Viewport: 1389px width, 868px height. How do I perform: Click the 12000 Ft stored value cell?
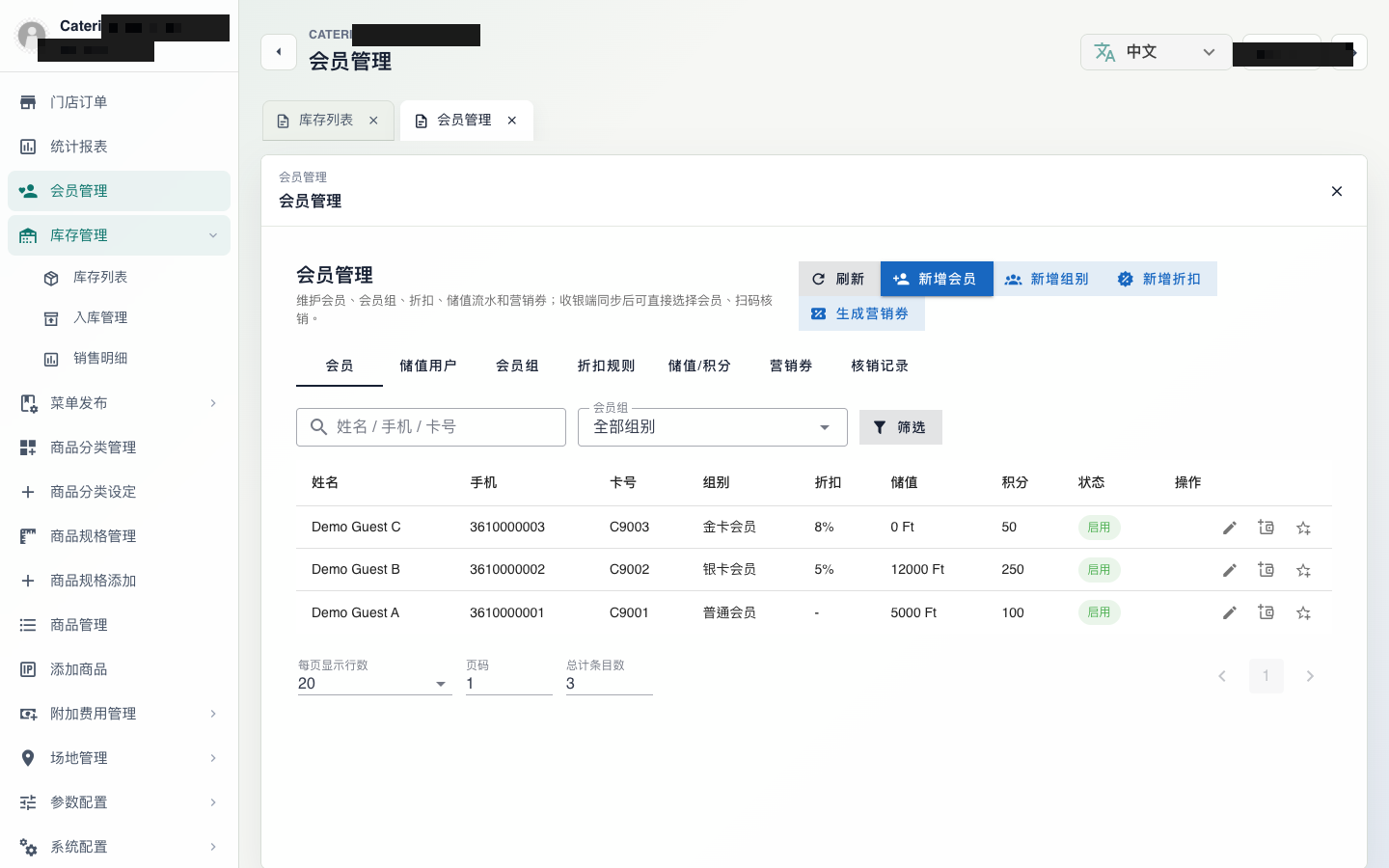pos(917,570)
